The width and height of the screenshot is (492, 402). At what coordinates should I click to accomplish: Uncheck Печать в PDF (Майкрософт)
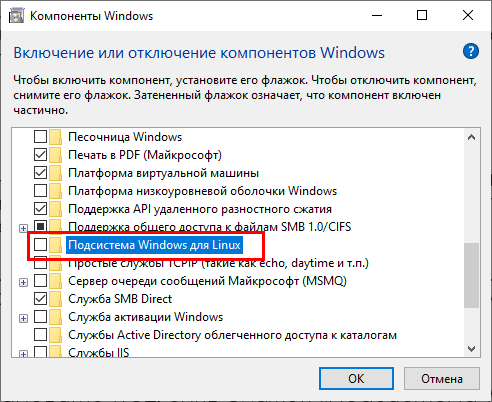[40, 155]
